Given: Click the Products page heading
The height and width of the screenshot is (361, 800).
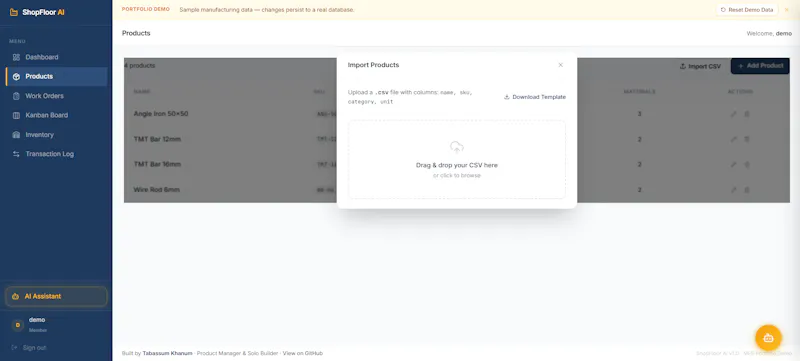Looking at the screenshot, I should point(136,33).
